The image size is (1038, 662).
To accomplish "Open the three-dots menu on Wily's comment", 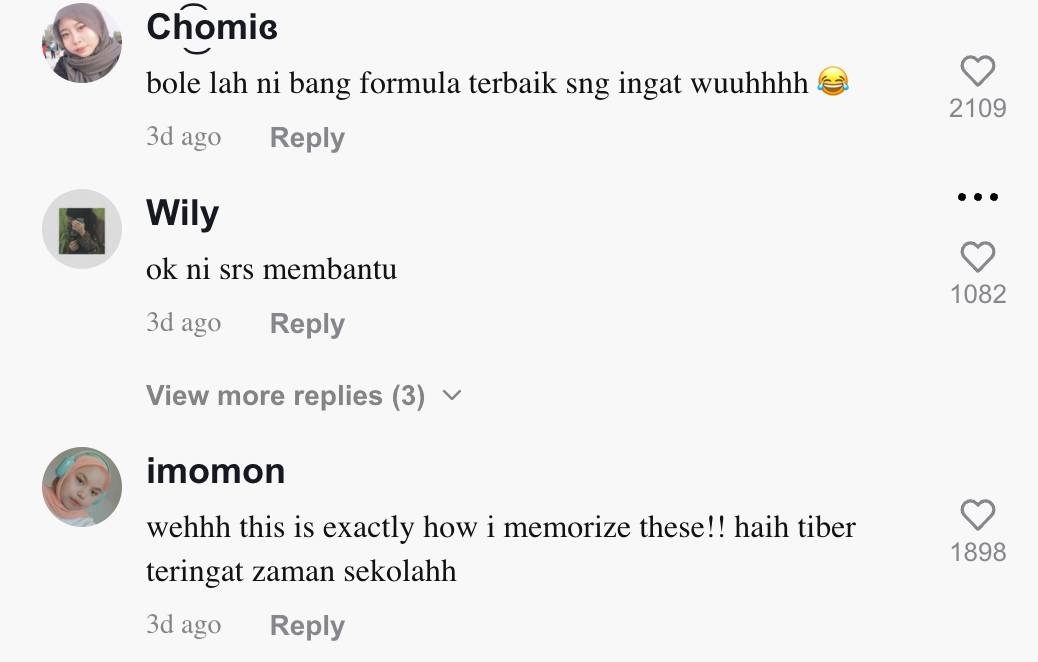I will point(978,197).
